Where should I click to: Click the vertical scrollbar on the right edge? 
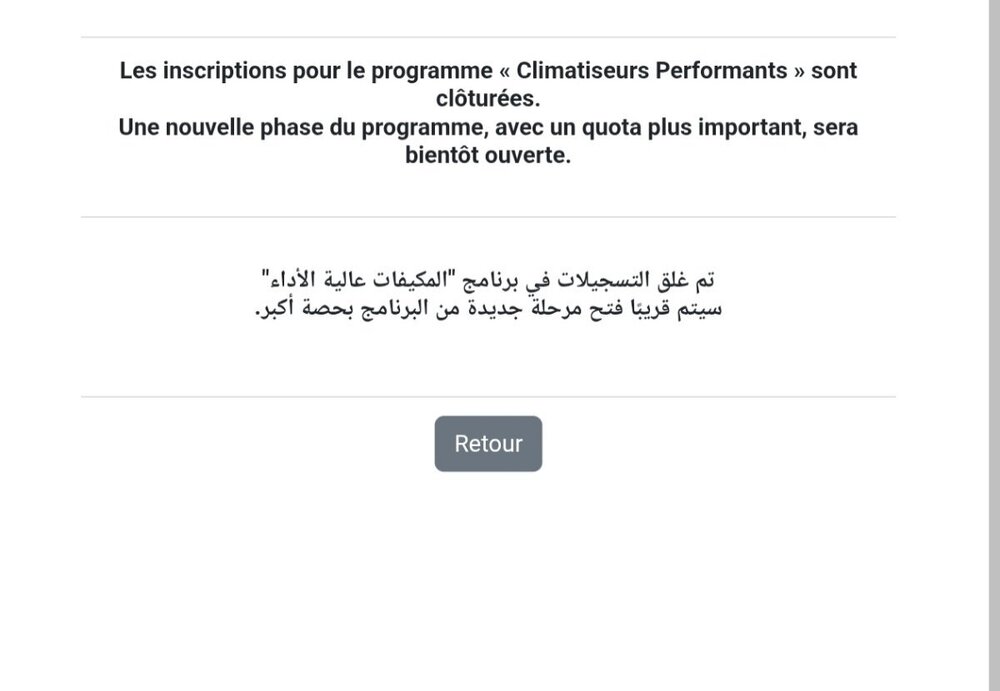[994, 345]
